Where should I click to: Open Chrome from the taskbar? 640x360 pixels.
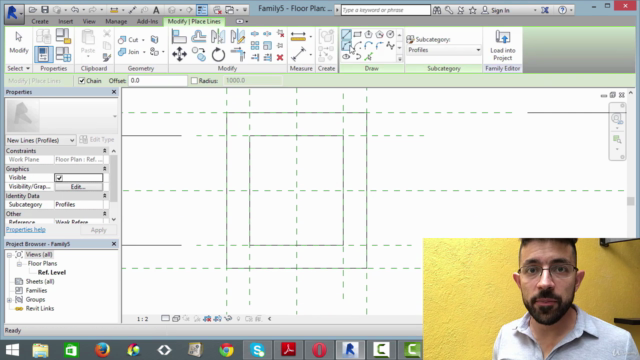tap(227, 350)
